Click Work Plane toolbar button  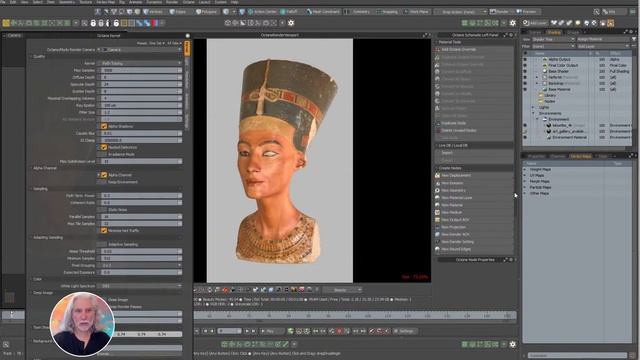point(416,12)
